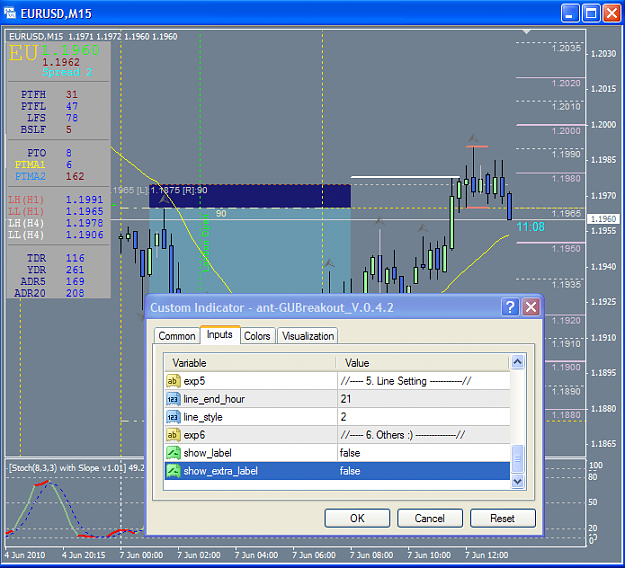Image resolution: width=625 pixels, height=568 pixels.
Task: Click the ADR20 208 reading
Action: tap(49, 293)
